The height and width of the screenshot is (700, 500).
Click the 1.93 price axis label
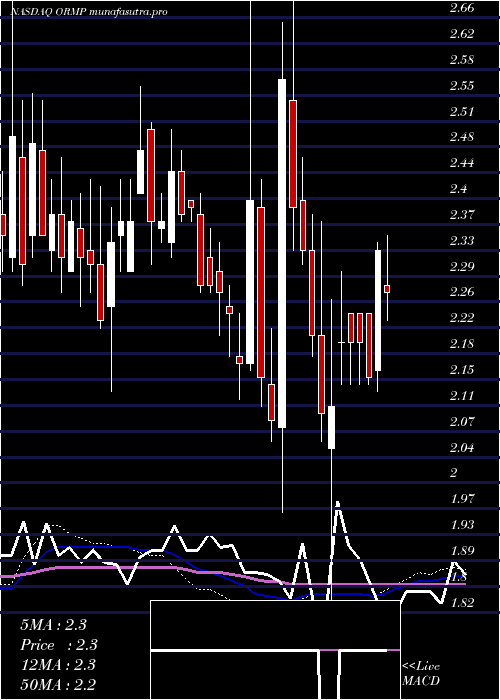(x=462, y=525)
